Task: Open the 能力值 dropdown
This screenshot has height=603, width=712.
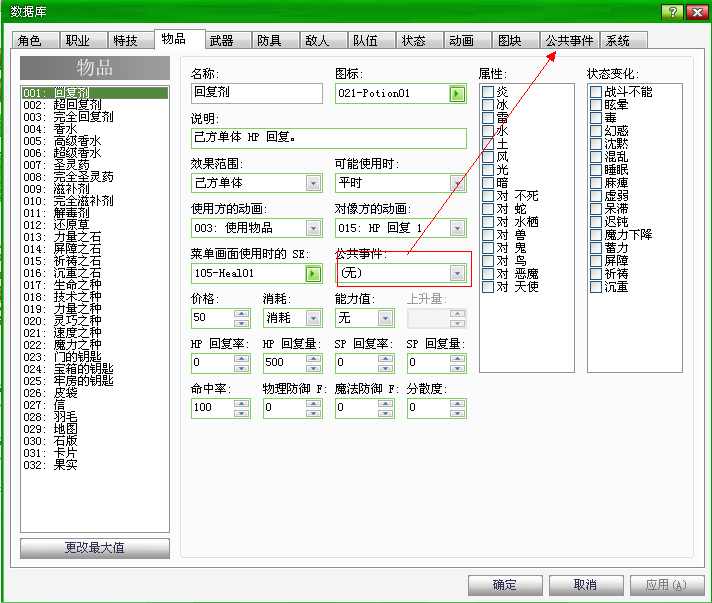Action: pos(385,318)
